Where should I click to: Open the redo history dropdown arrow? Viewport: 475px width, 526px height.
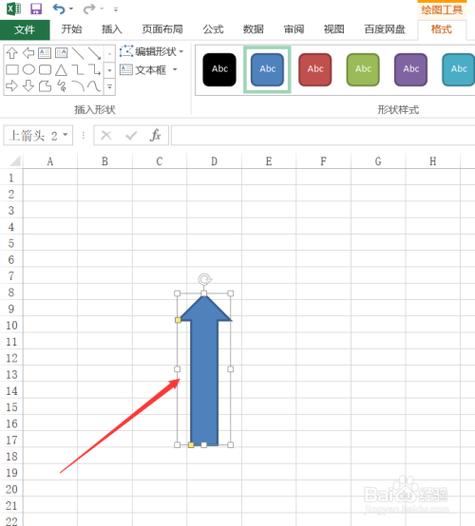pos(101,9)
